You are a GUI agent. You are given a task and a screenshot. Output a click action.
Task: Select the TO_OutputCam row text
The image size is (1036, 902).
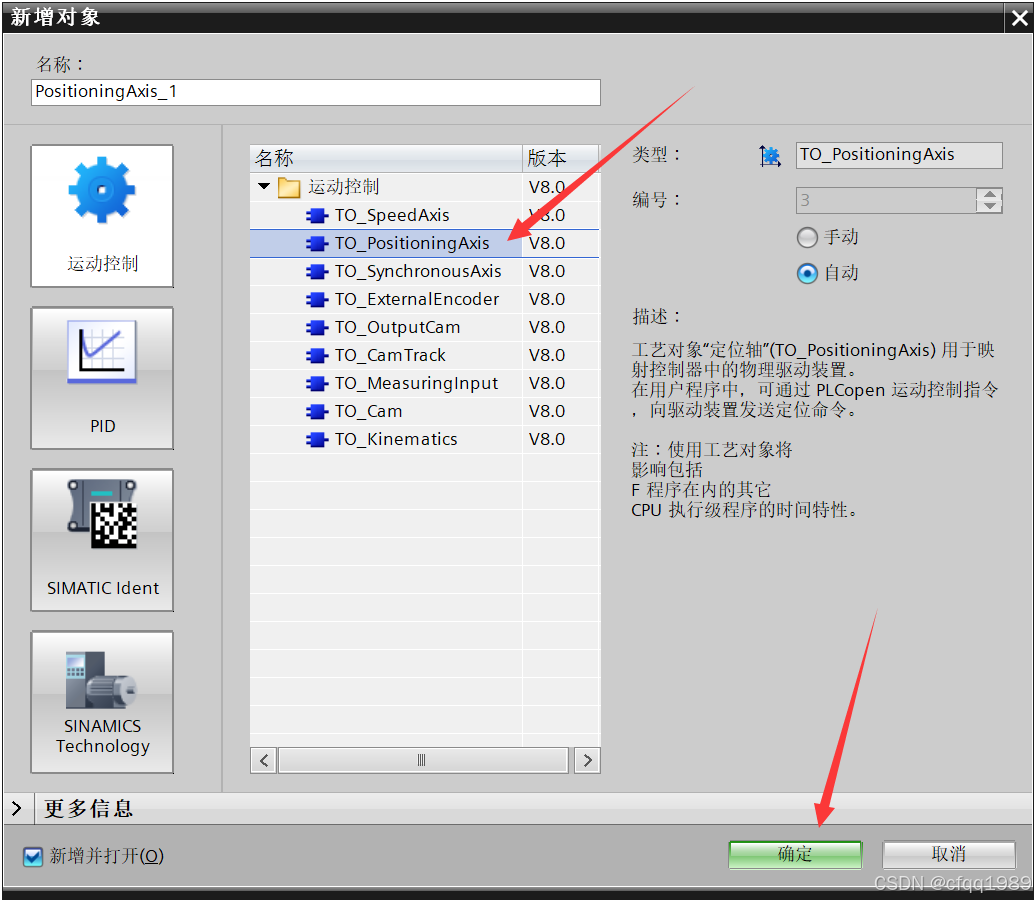click(397, 328)
